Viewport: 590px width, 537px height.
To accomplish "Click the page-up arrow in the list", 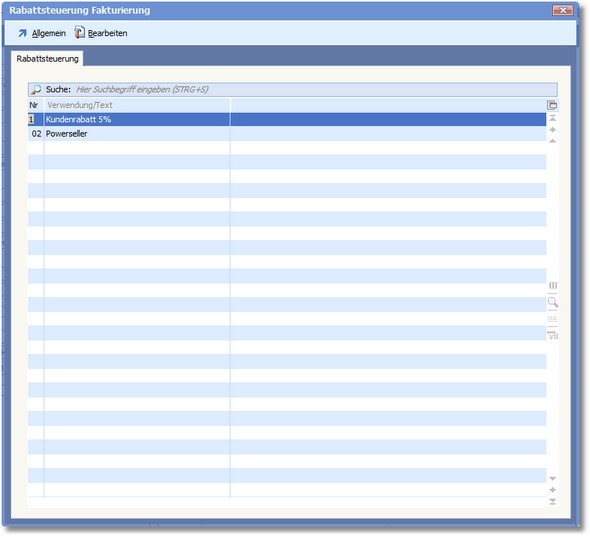I will pos(552,130).
